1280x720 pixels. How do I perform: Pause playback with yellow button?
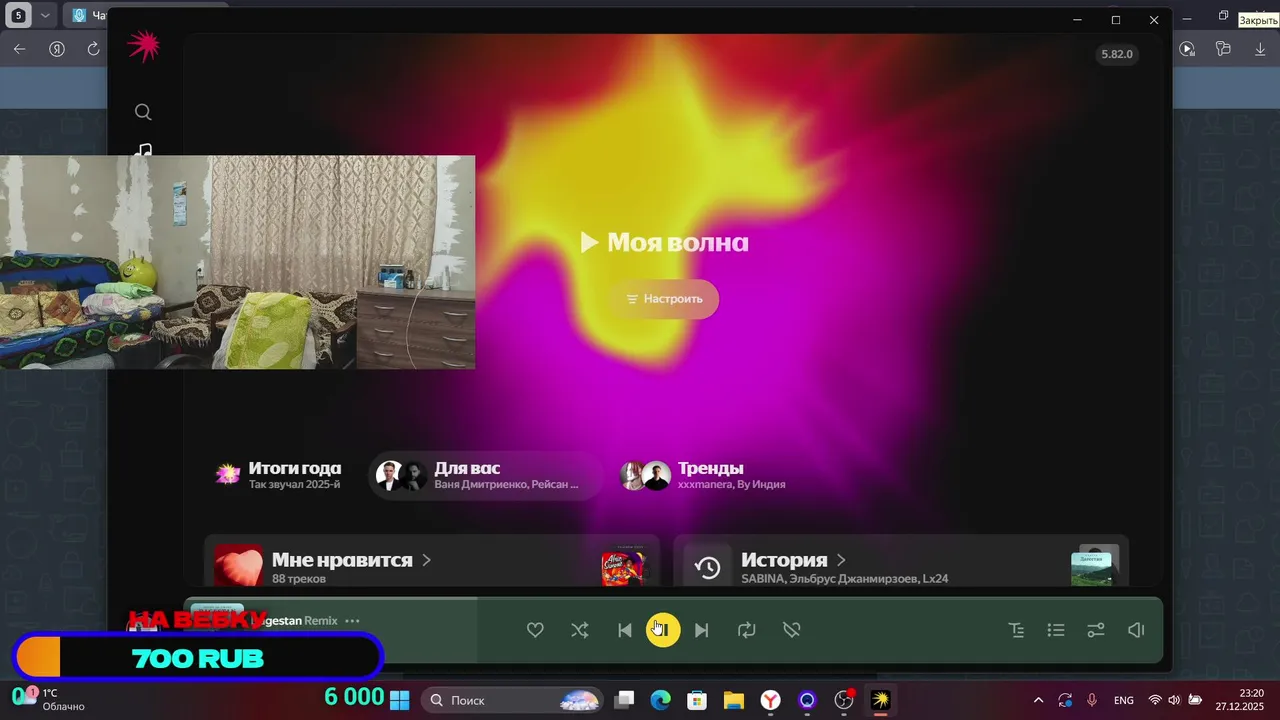(x=663, y=630)
